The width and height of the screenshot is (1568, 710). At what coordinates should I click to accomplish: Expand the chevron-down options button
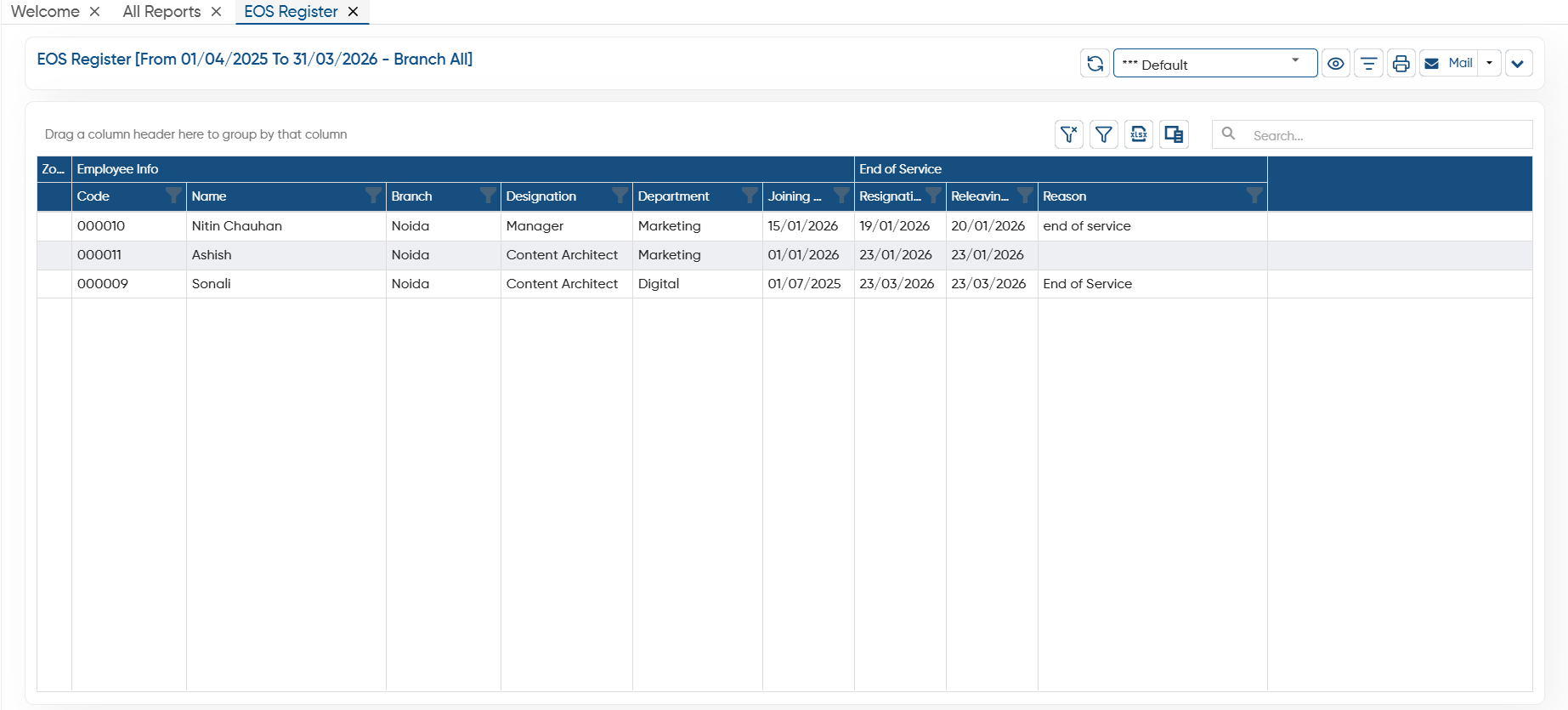click(1518, 64)
